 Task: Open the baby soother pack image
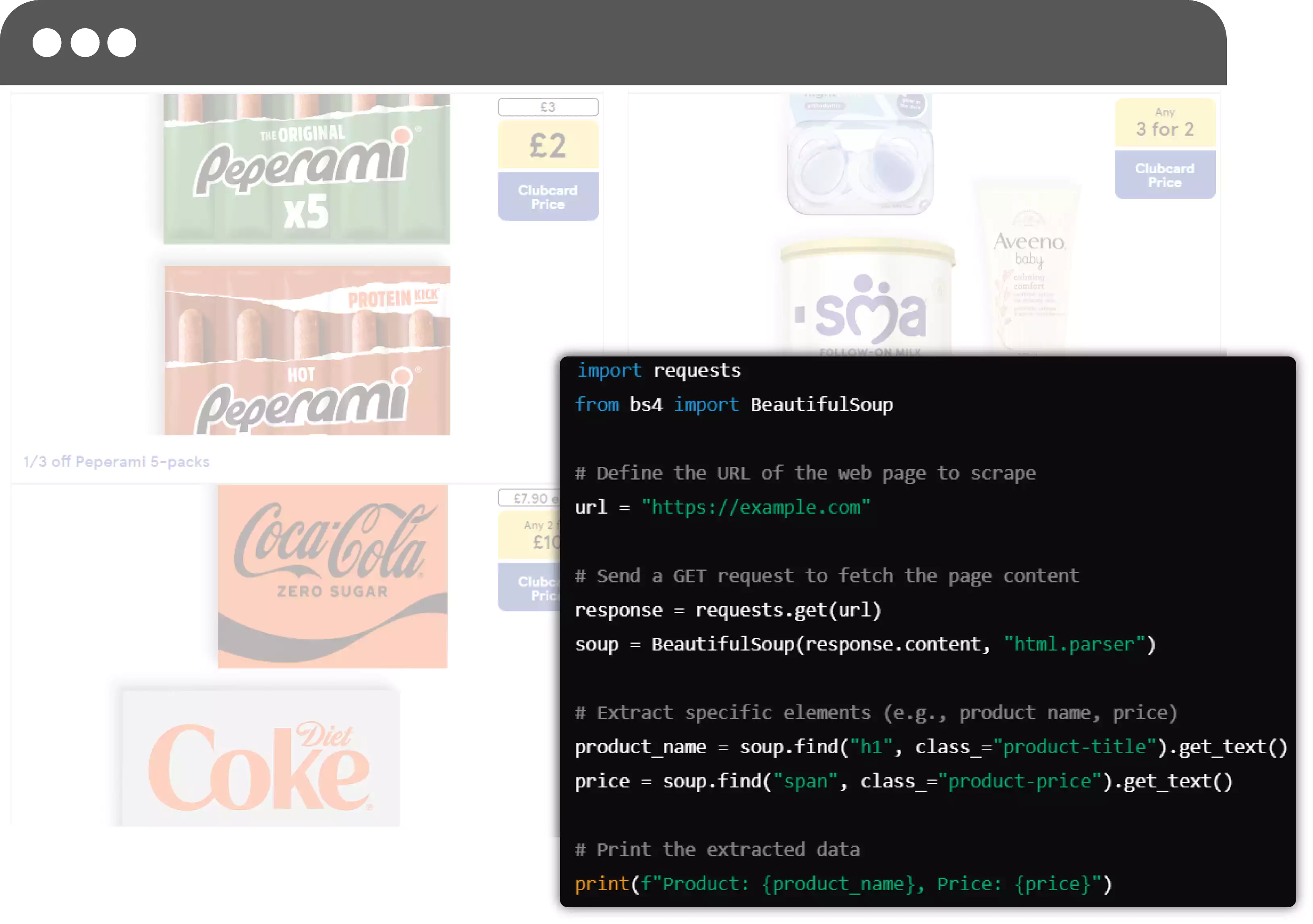860,154
